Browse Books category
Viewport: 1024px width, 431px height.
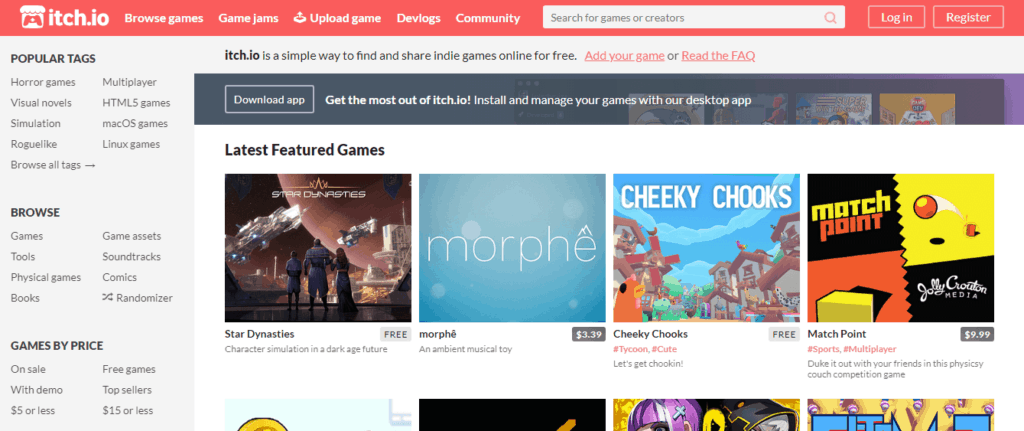pos(25,298)
